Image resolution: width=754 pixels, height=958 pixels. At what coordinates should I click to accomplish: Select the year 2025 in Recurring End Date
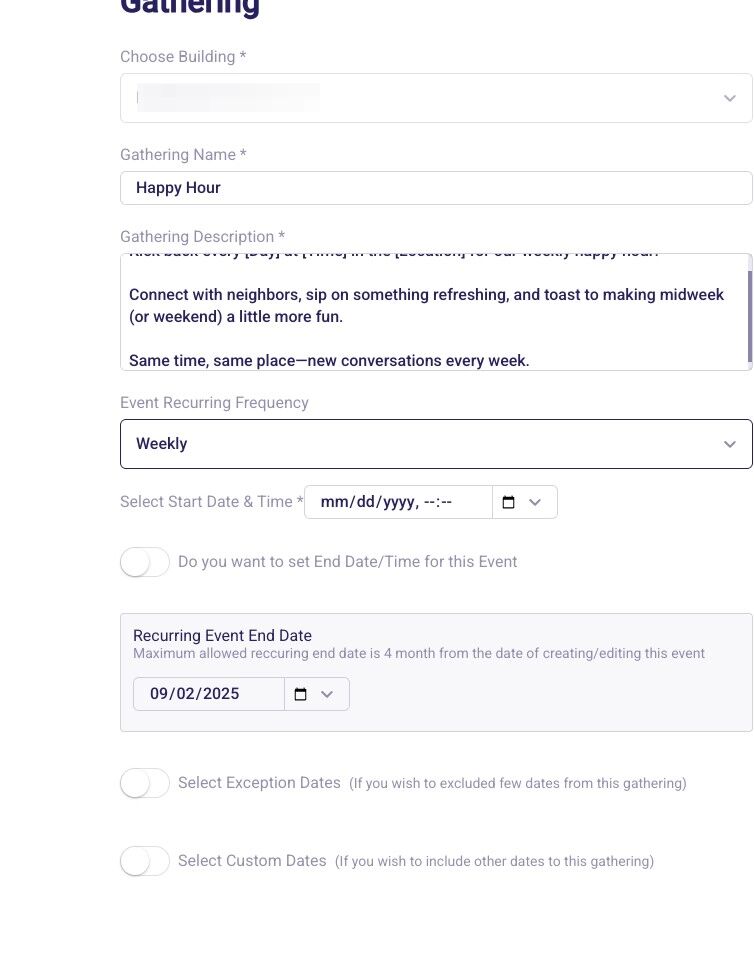221,694
